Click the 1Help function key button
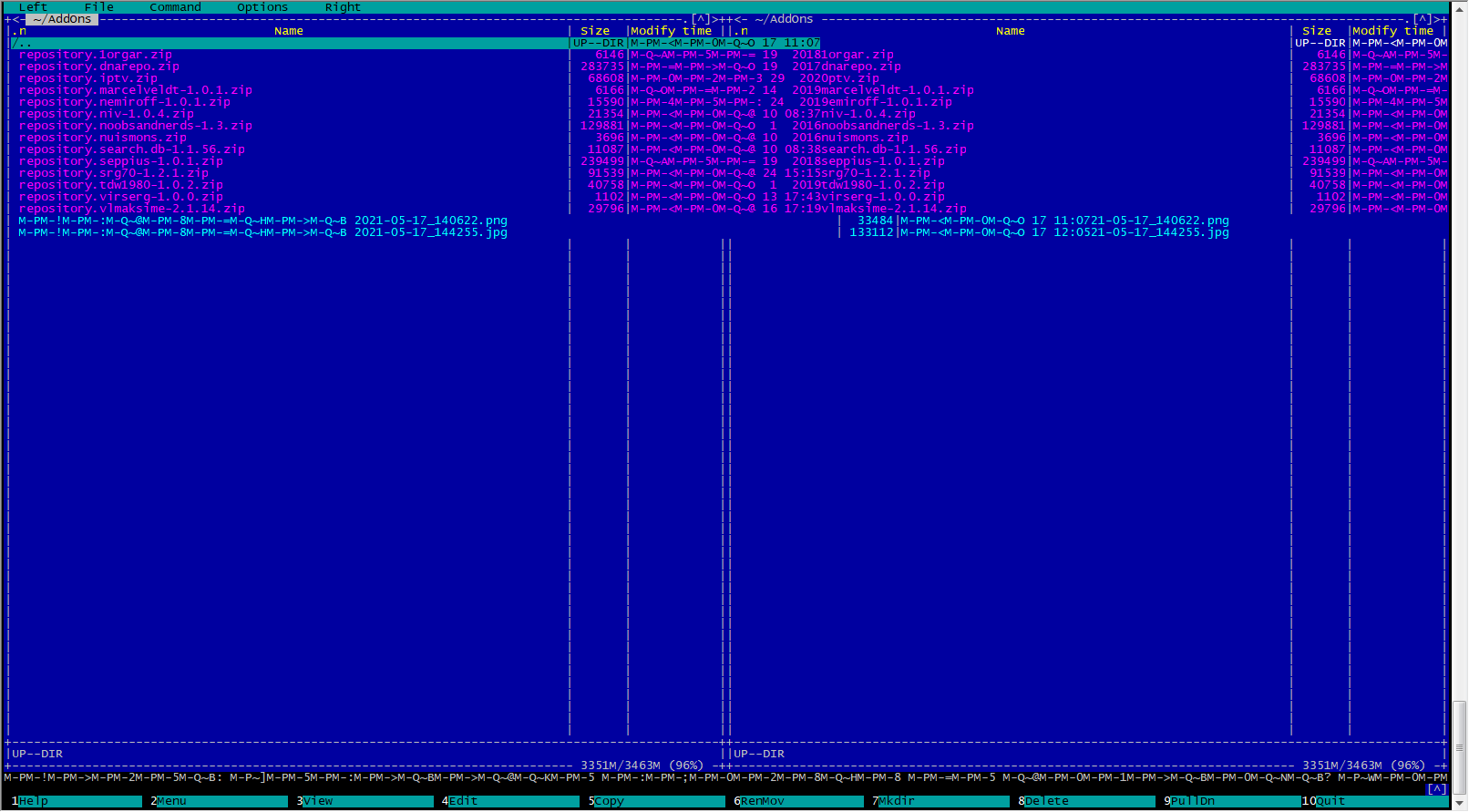Viewport: 1469px width, 812px height. [78, 801]
